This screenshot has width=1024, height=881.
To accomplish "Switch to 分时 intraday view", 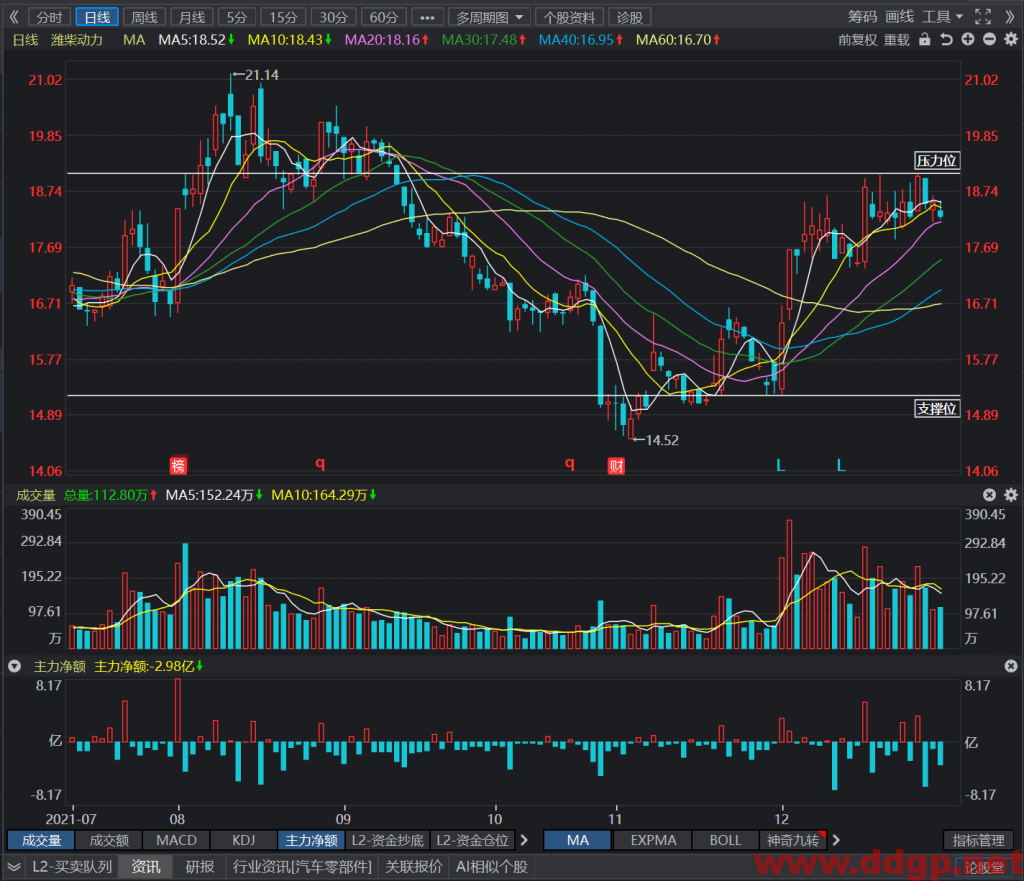I will tap(50, 18).
